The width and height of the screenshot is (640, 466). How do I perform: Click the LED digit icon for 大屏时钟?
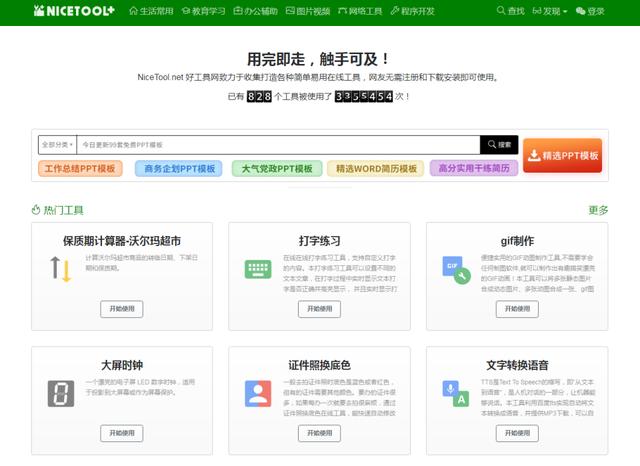[61, 394]
